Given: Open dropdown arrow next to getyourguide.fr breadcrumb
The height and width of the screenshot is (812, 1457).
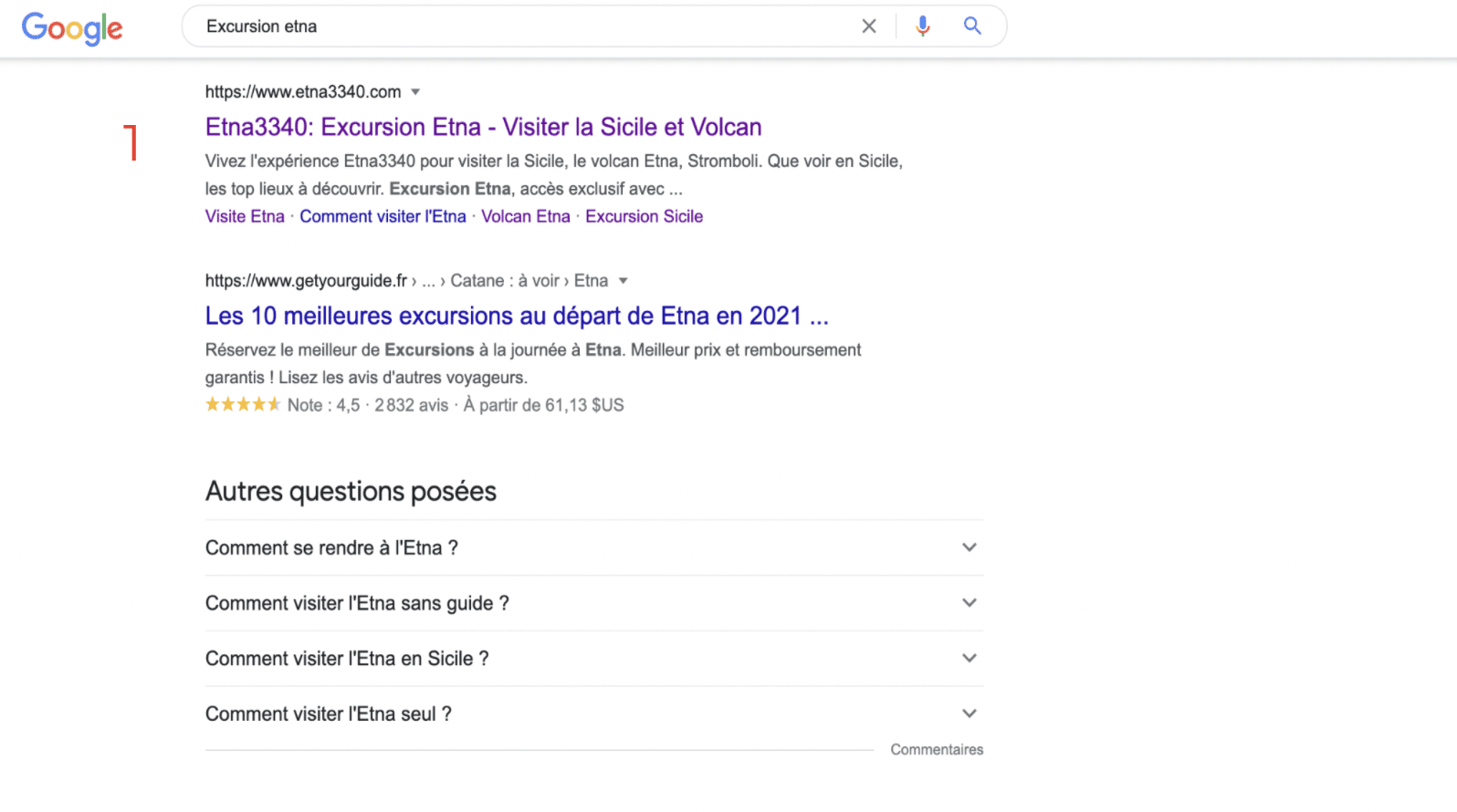Looking at the screenshot, I should pyautogui.click(x=624, y=281).
